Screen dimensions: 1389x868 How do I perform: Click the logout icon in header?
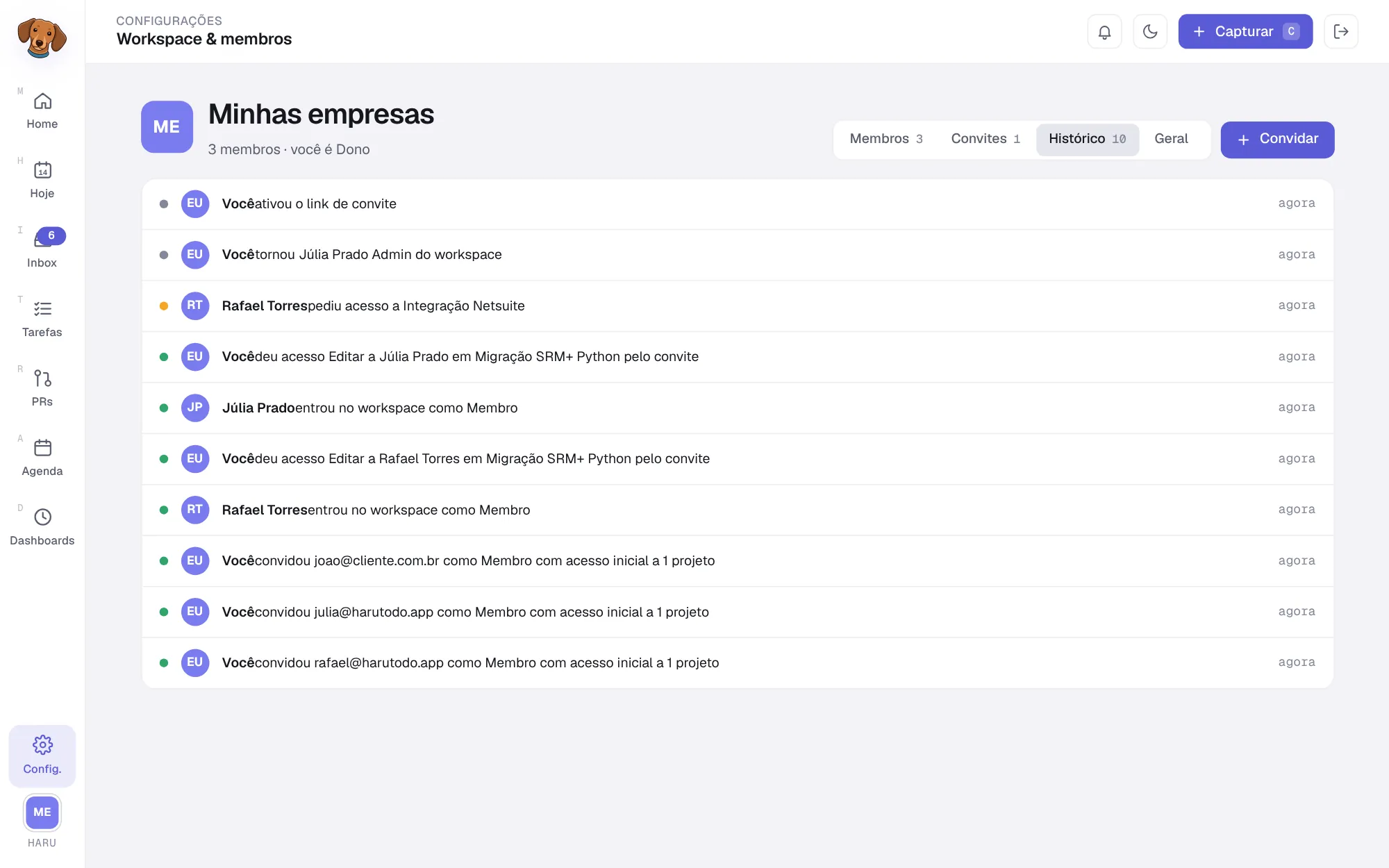coord(1341,32)
